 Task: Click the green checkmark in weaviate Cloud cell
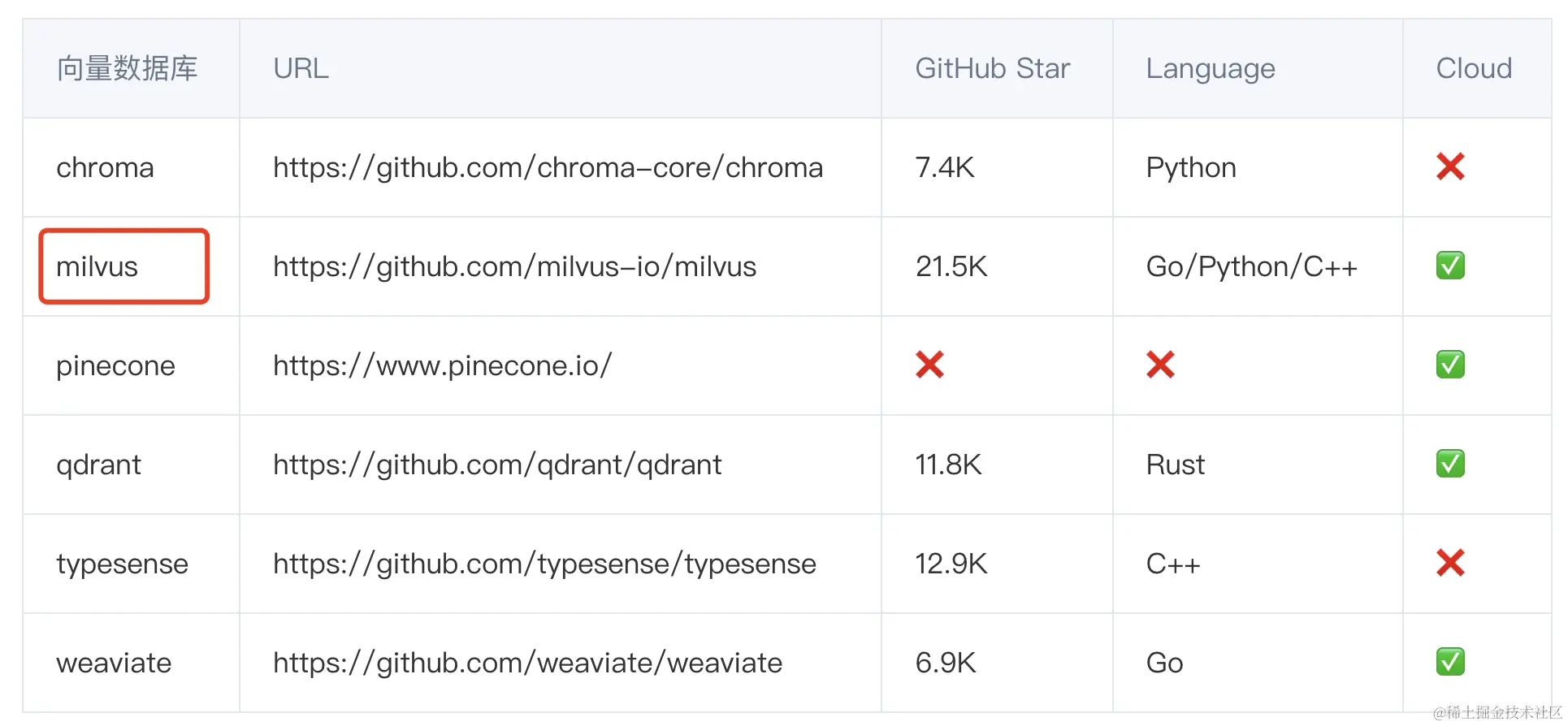[x=1450, y=663]
